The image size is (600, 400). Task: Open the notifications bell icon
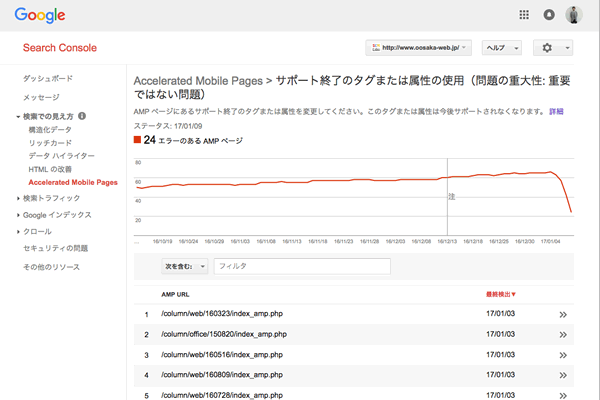tap(549, 15)
